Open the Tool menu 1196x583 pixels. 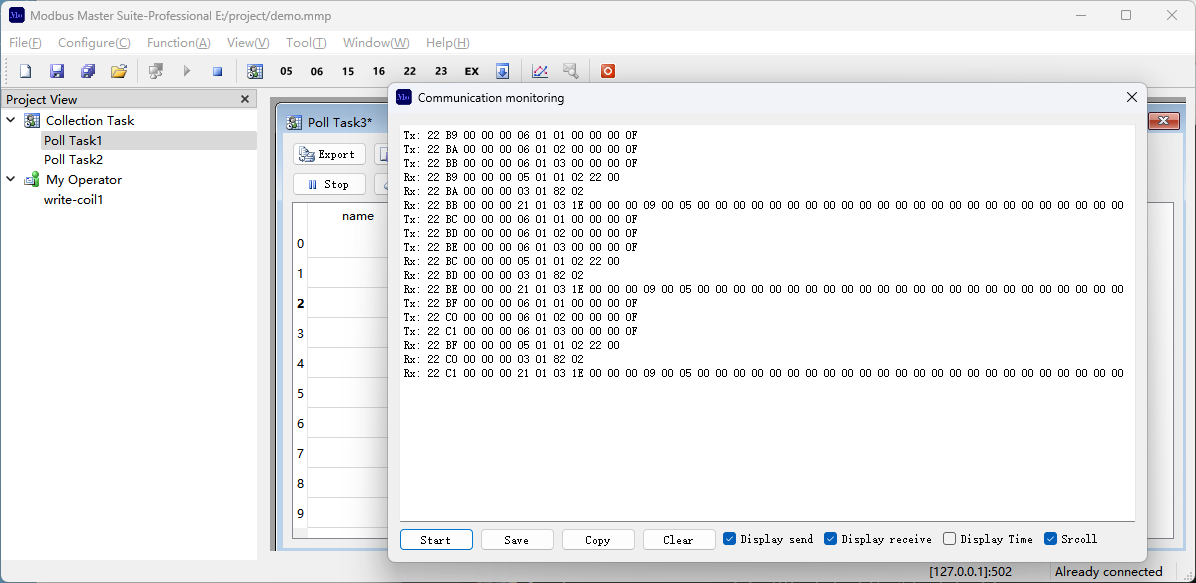[x=306, y=43]
